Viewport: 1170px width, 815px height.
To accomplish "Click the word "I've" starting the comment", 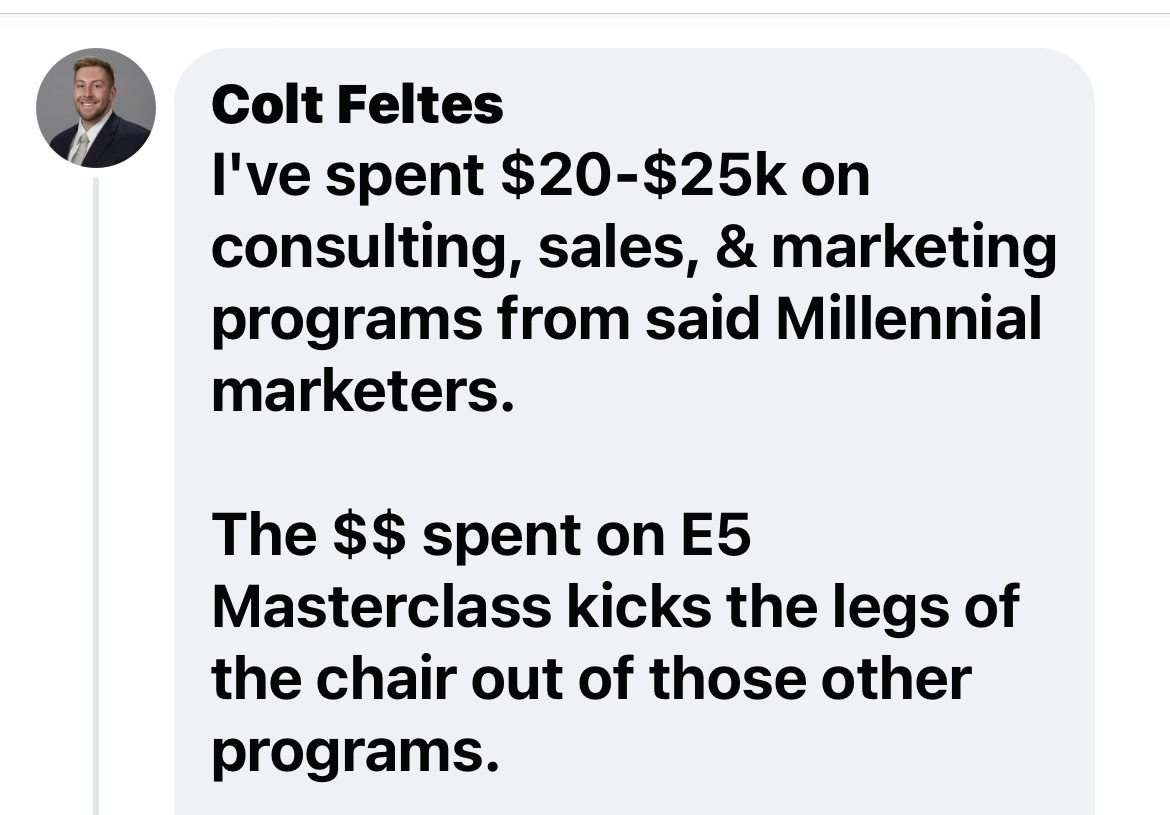I will (261, 176).
